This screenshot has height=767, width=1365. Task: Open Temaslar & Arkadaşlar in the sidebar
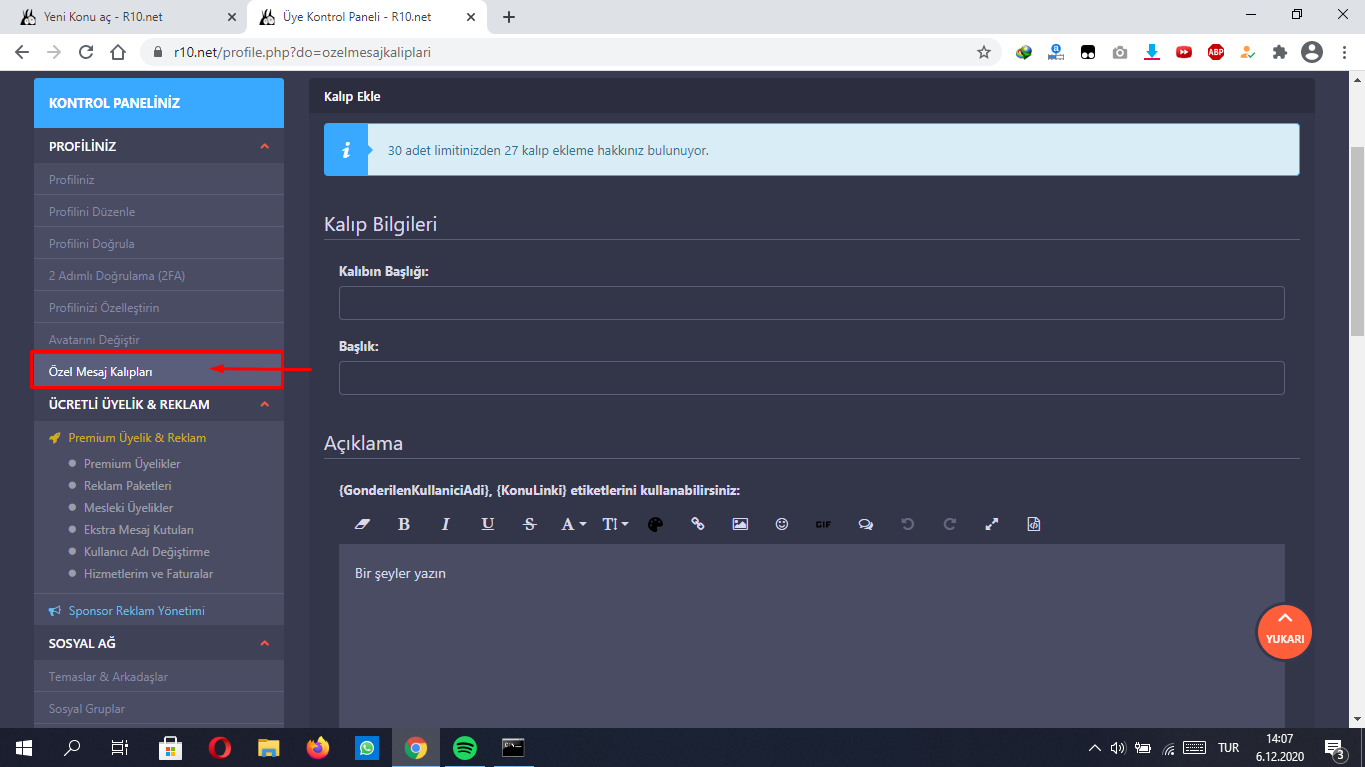point(108,677)
